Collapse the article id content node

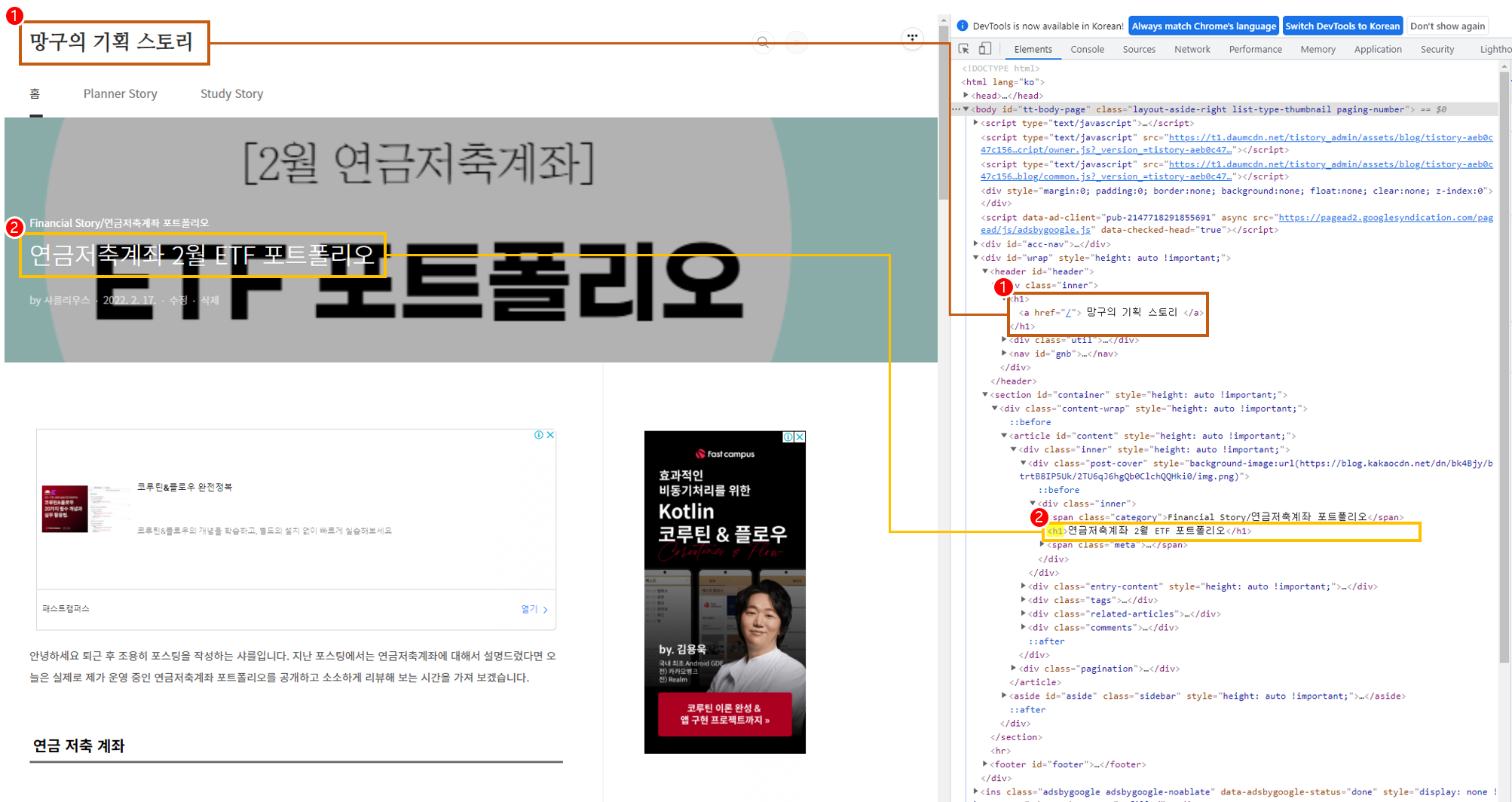pos(1004,436)
